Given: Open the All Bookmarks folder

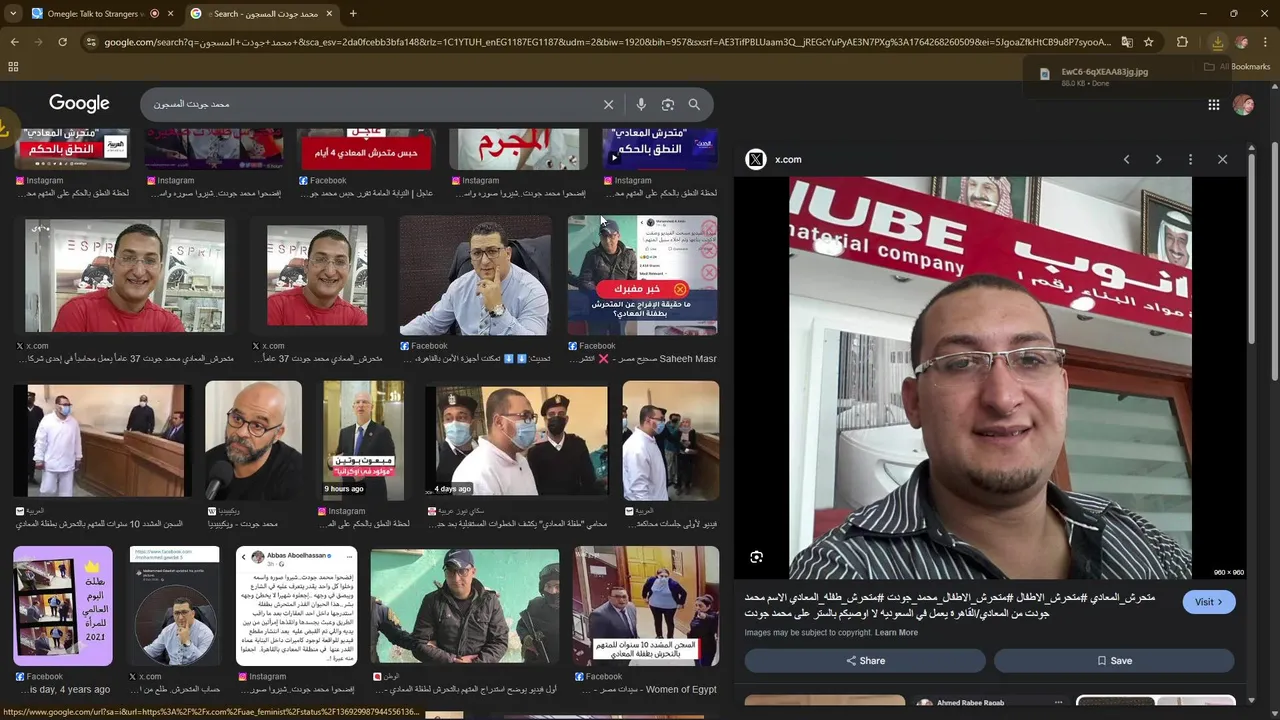Looking at the screenshot, I should pyautogui.click(x=1237, y=67).
